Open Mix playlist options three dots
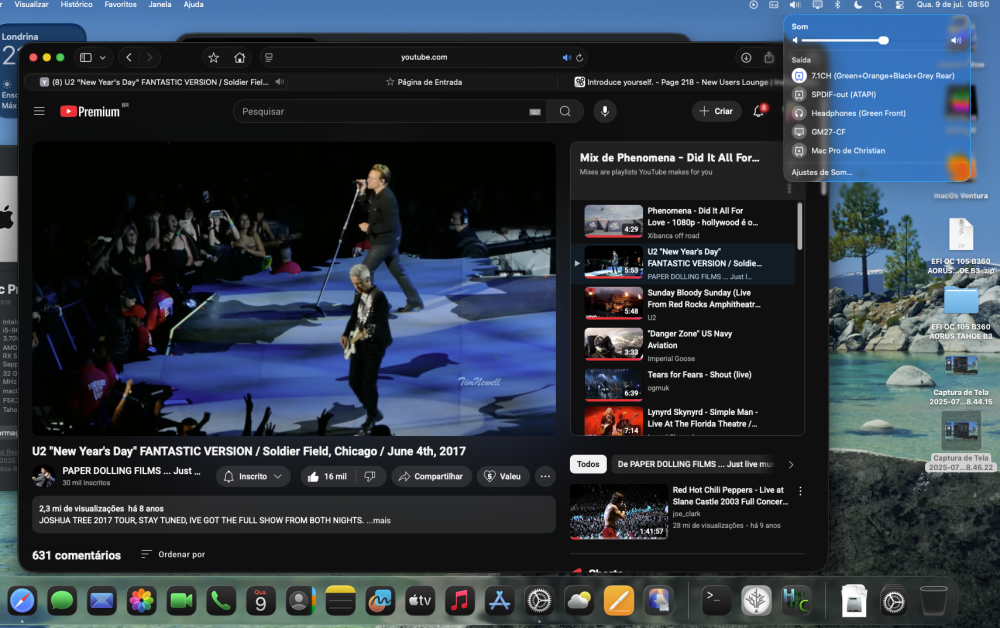The image size is (1000, 628). [790, 189]
